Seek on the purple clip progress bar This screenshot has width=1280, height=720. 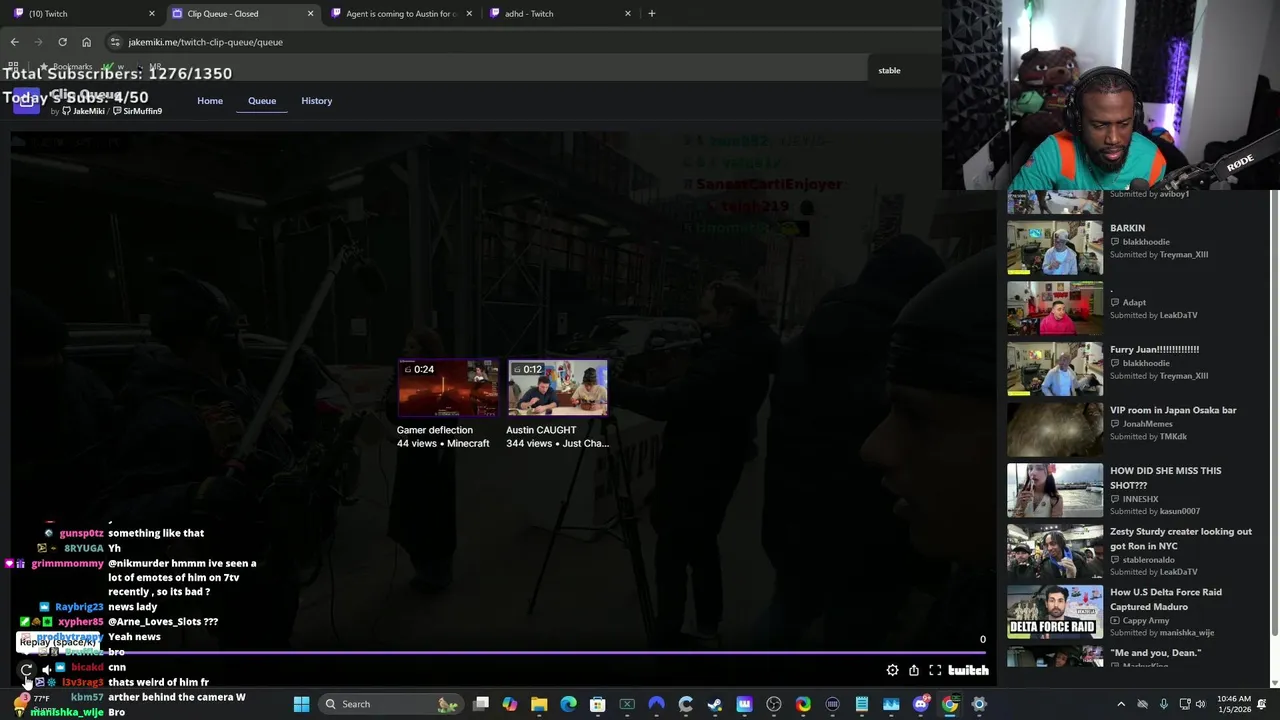coord(500,653)
